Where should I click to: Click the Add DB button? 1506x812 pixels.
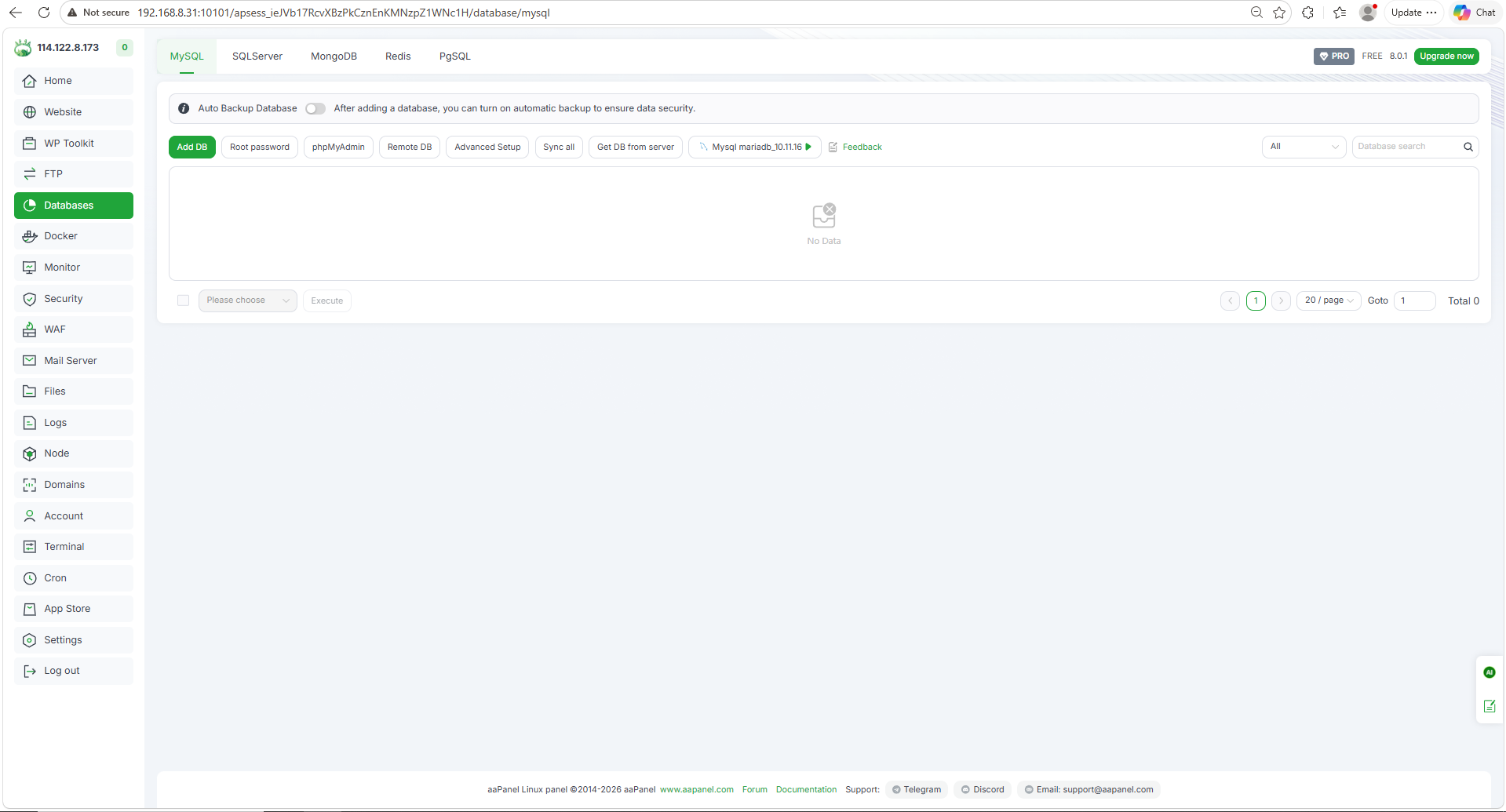click(x=192, y=147)
